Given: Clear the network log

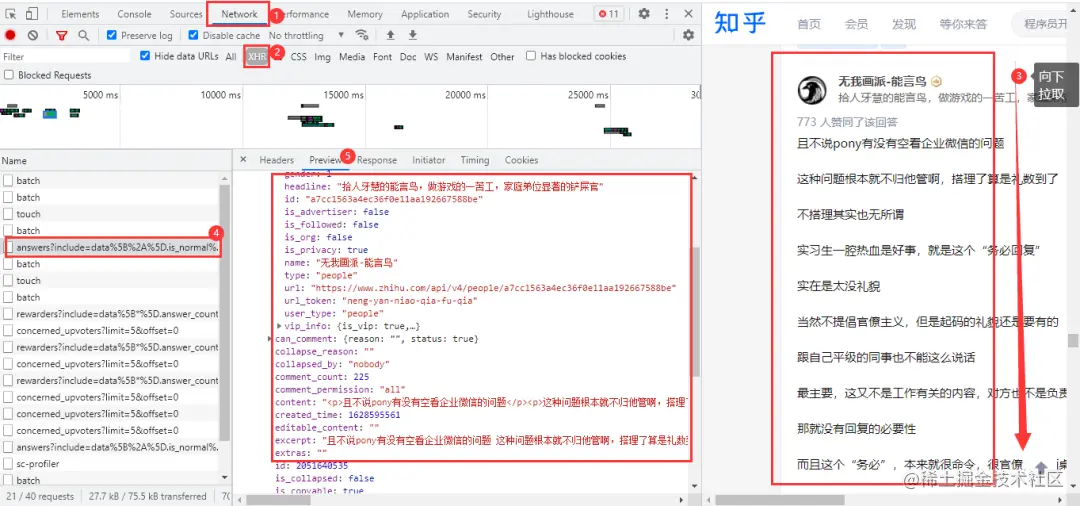Looking at the screenshot, I should coord(33,35).
